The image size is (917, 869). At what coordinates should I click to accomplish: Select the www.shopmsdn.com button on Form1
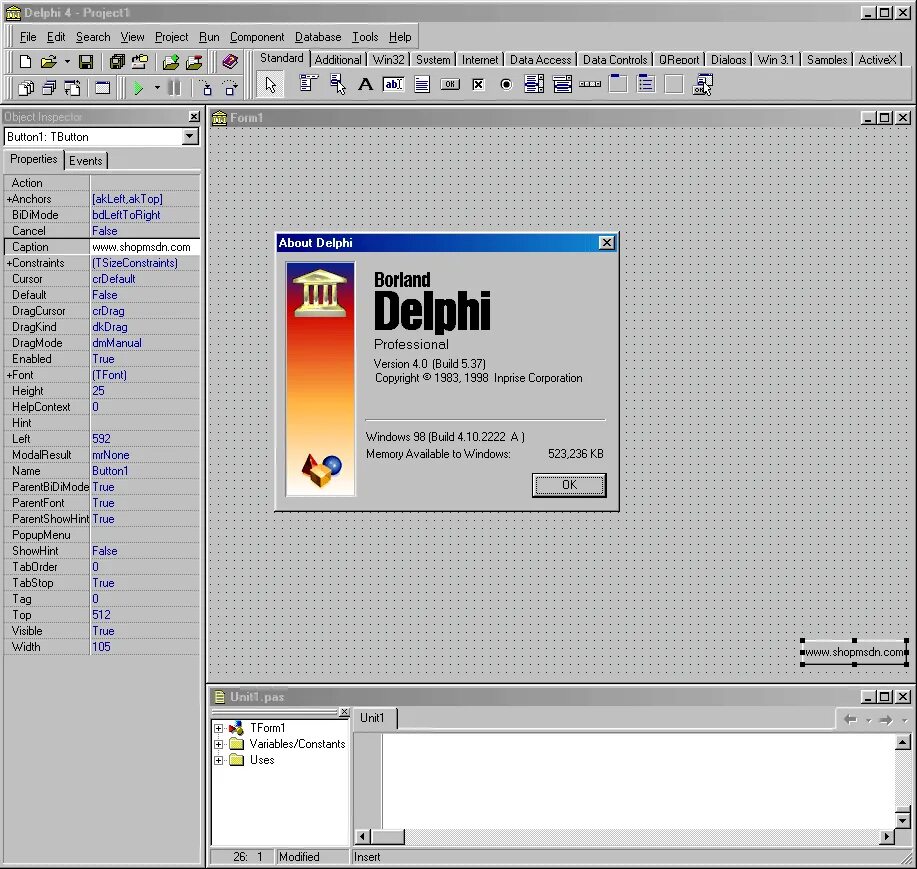pyautogui.click(x=854, y=652)
